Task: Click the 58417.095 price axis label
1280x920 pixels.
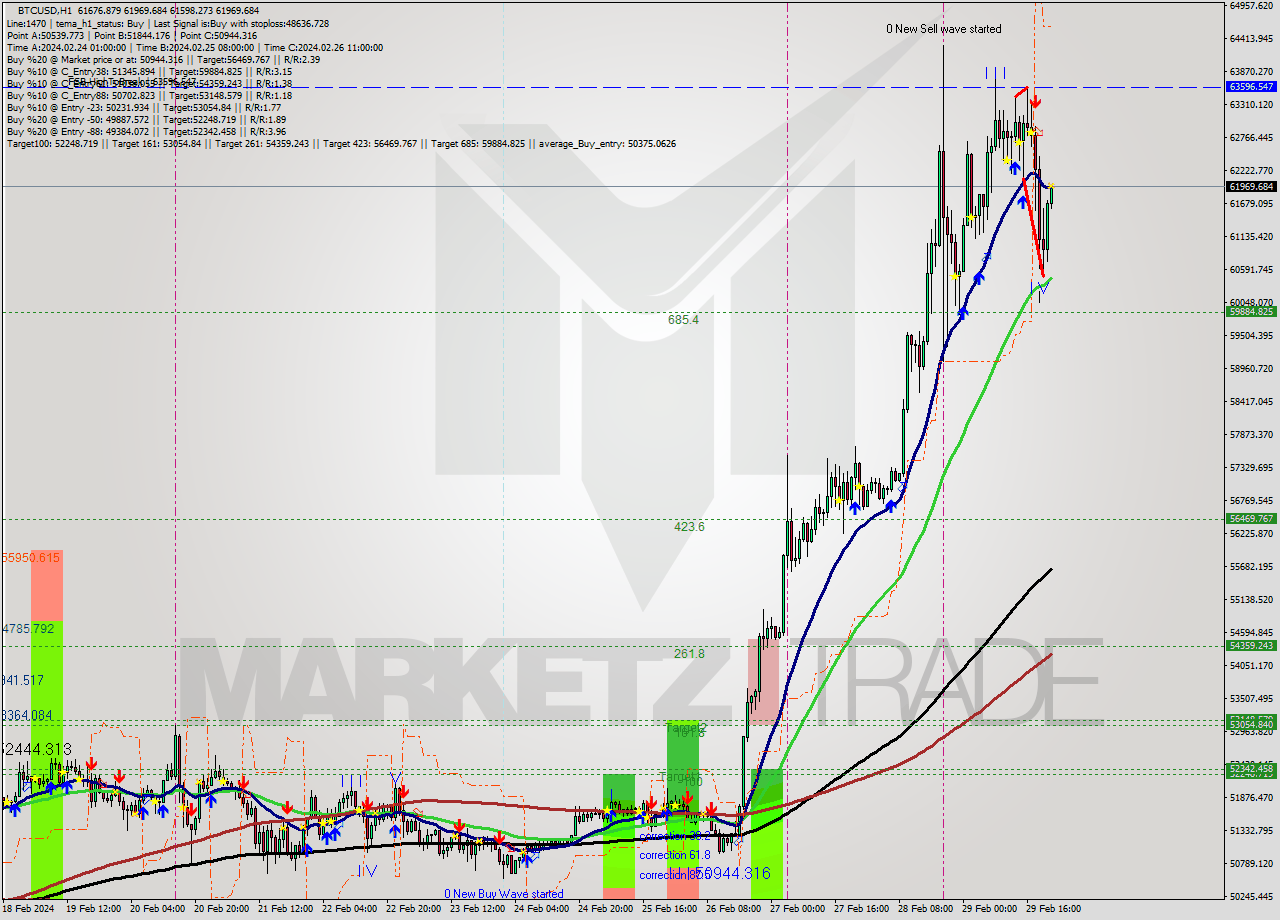Action: (1251, 401)
